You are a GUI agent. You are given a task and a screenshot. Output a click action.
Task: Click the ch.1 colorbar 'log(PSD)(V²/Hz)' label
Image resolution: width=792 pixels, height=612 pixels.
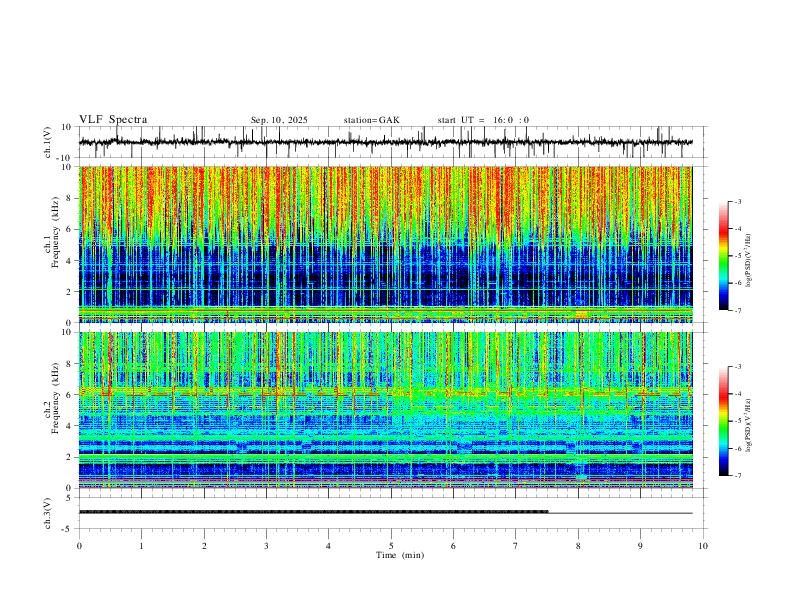coord(749,261)
